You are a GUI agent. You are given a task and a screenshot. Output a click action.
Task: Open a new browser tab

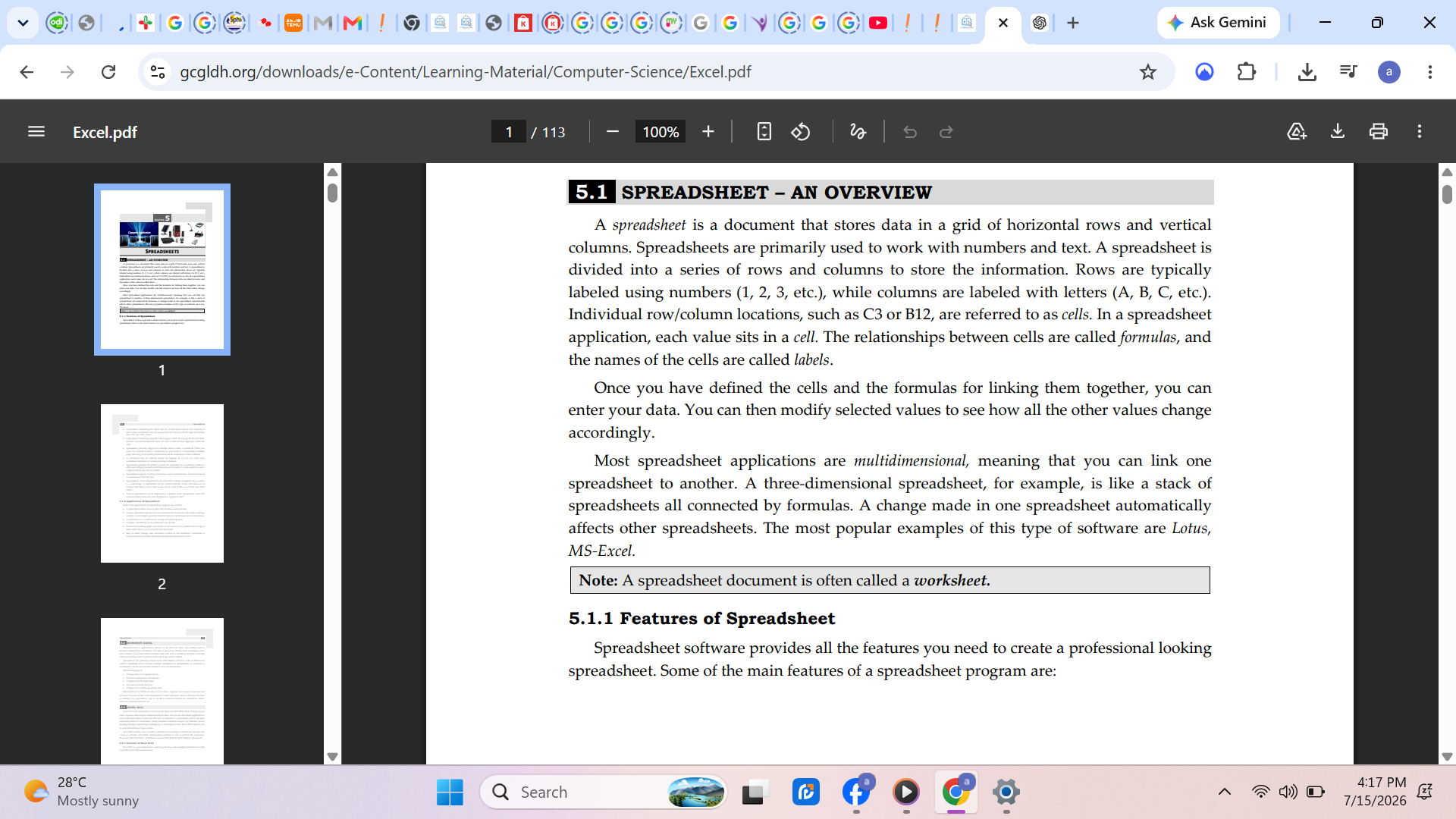coord(1073,23)
